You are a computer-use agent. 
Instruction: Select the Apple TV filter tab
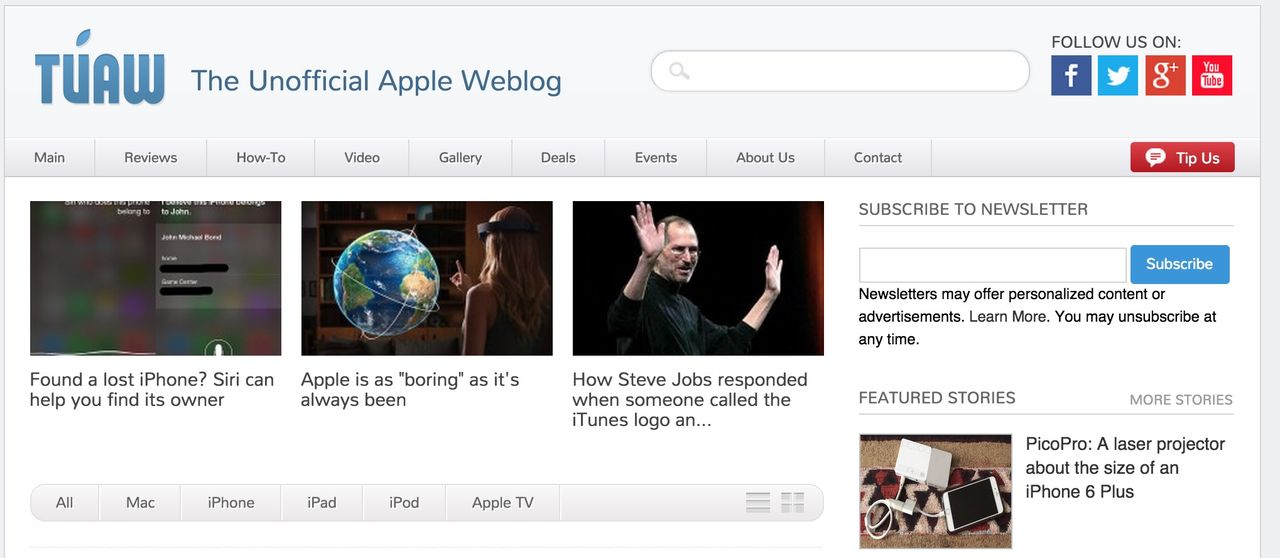click(503, 502)
